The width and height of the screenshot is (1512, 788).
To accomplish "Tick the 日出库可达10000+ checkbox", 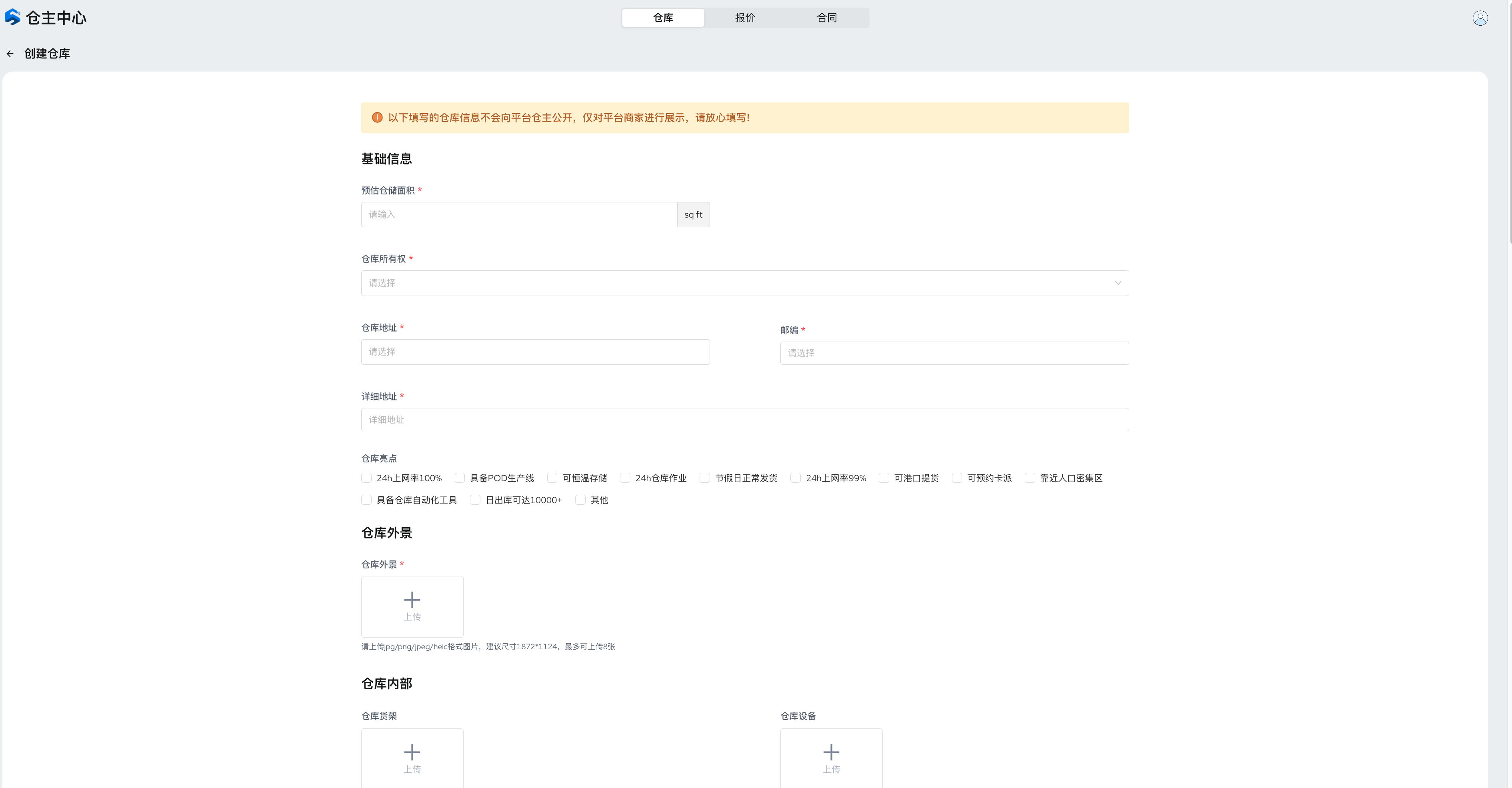I will point(476,500).
